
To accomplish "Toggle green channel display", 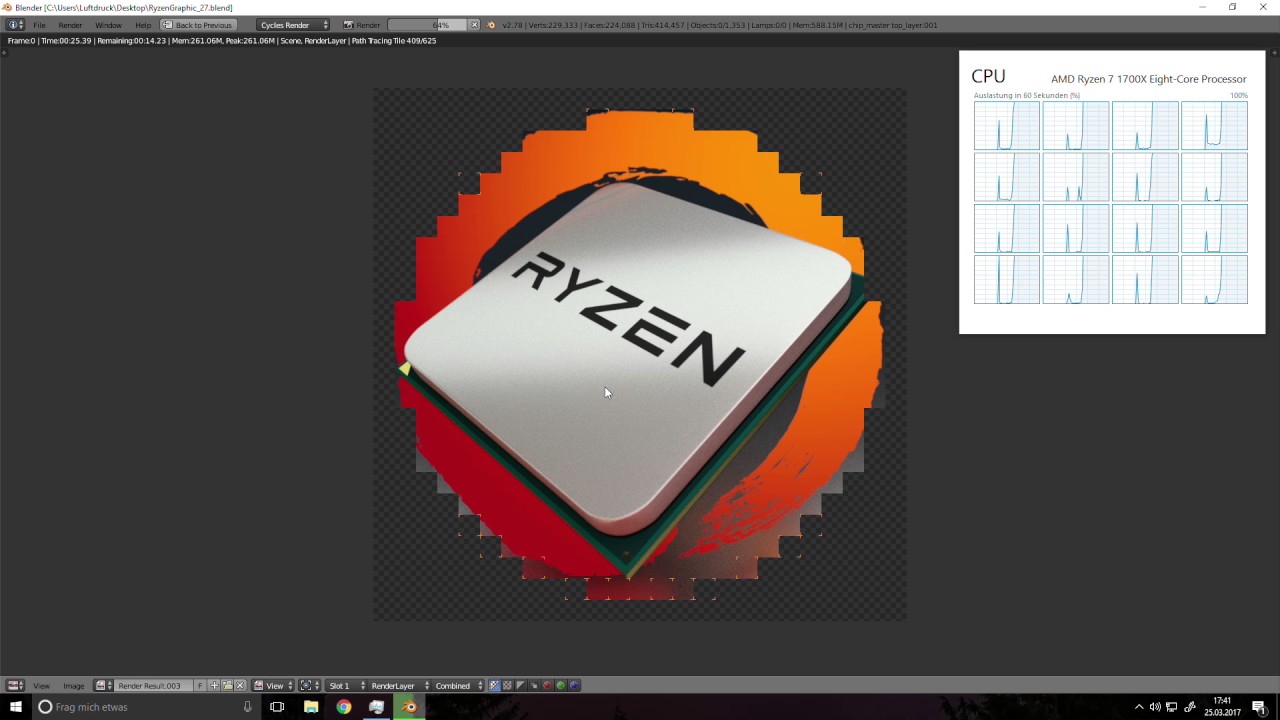I will pos(560,686).
